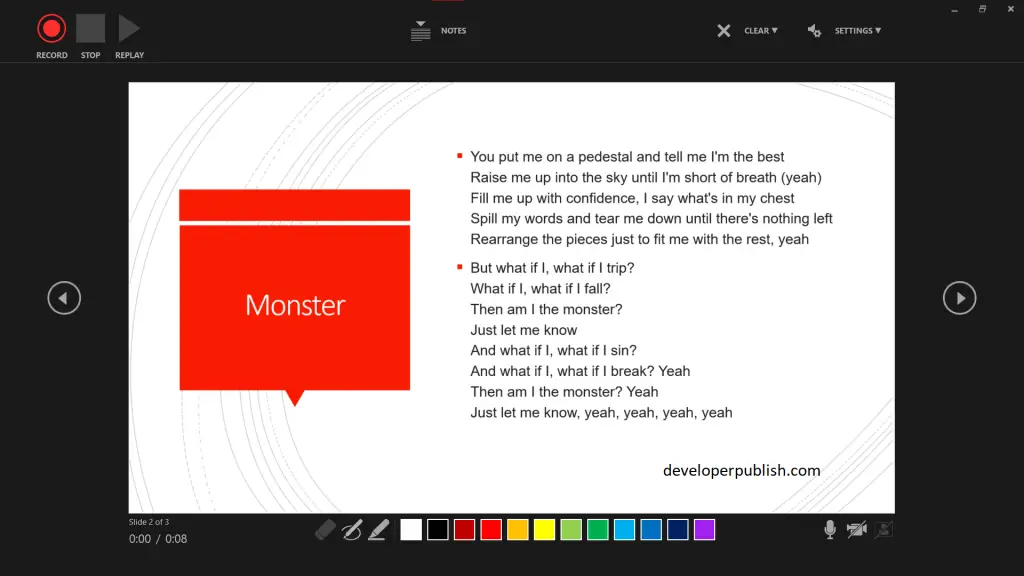Viewport: 1024px width, 576px height.
Task: Select the Eraser tool
Action: click(x=325, y=530)
